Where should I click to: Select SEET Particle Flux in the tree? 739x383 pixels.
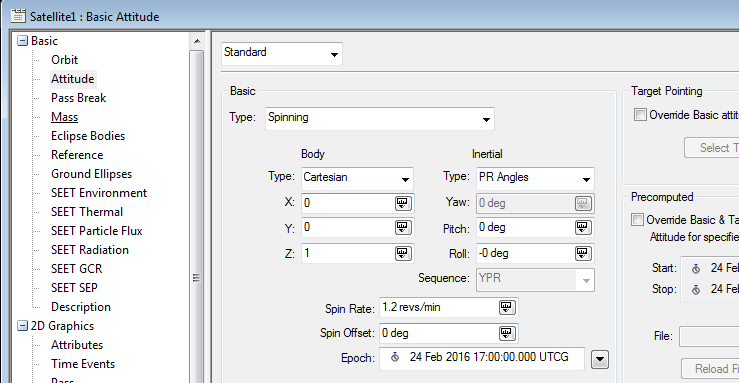(97, 231)
